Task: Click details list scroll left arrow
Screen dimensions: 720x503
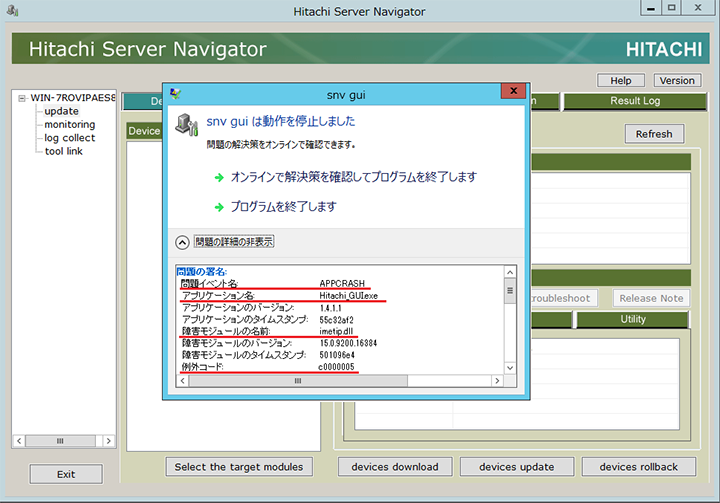Action: 183,381
